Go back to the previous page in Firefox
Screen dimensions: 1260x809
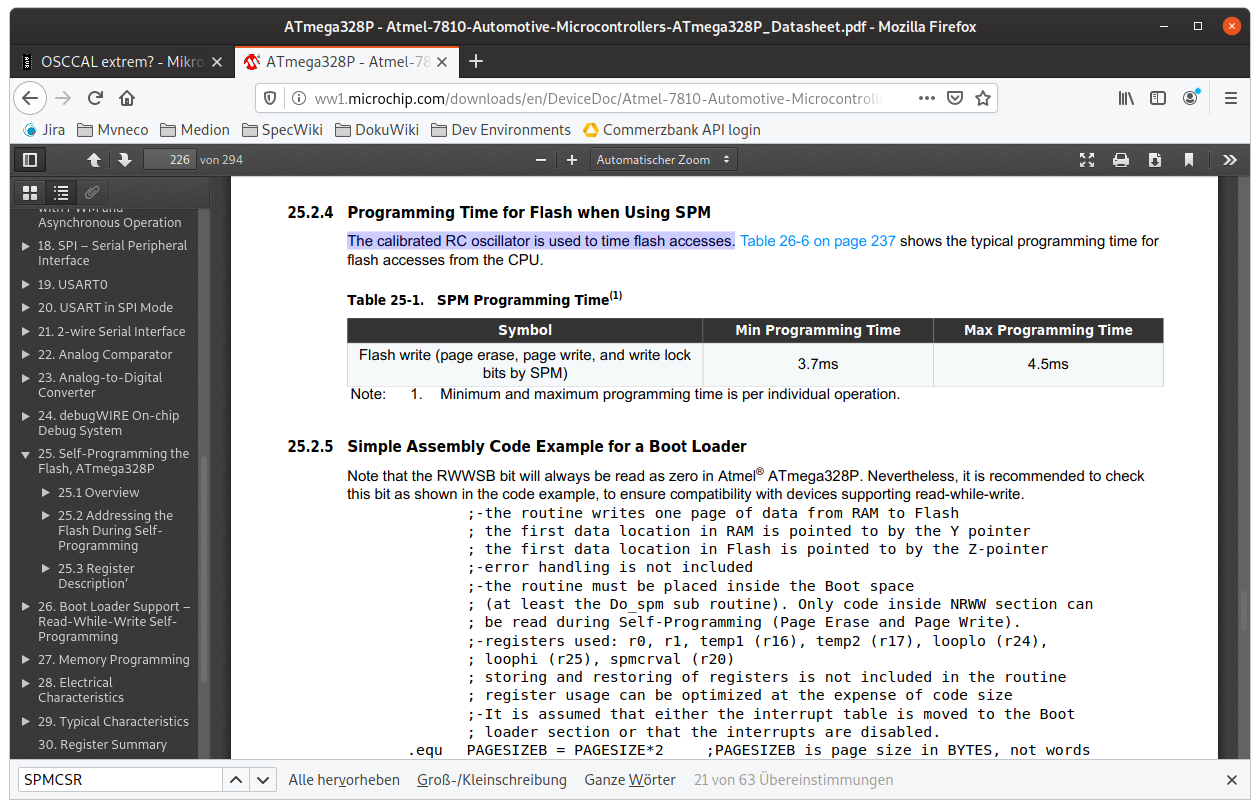[29, 98]
